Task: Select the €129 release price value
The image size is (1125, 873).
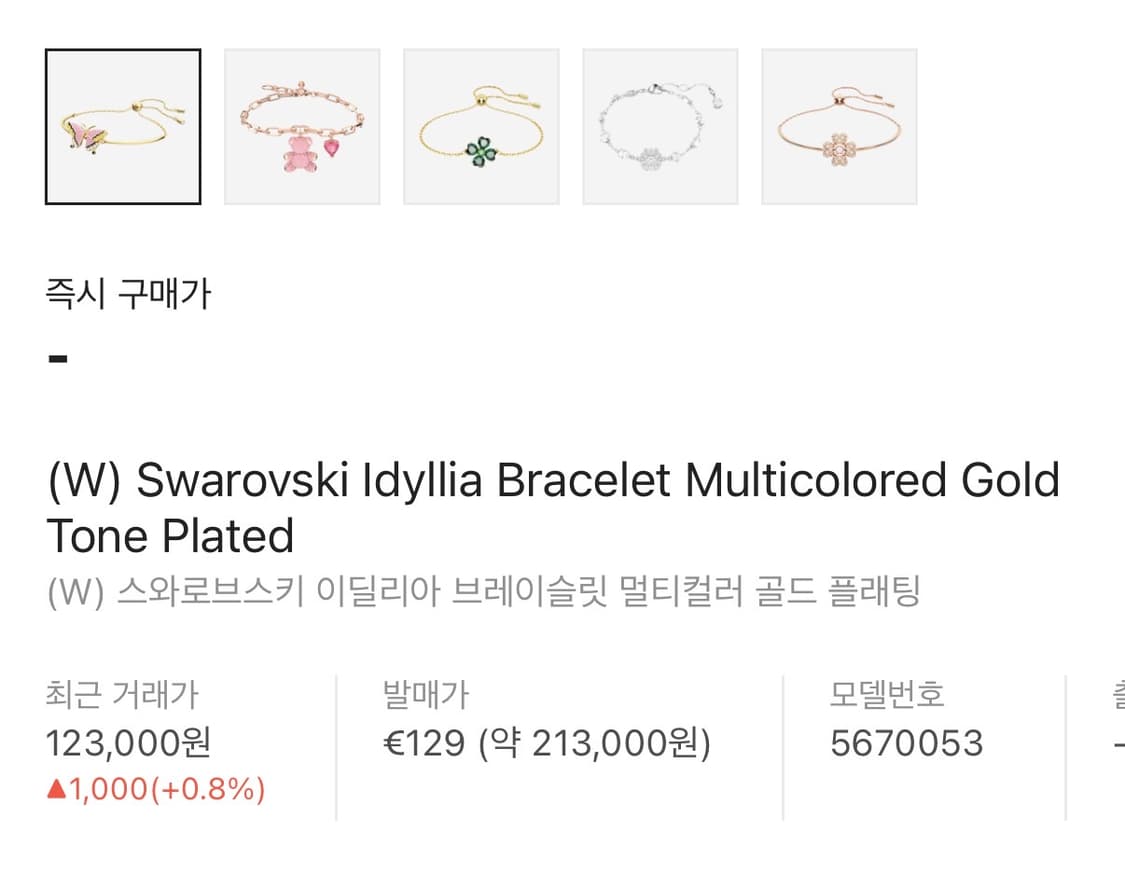Action: point(425,743)
